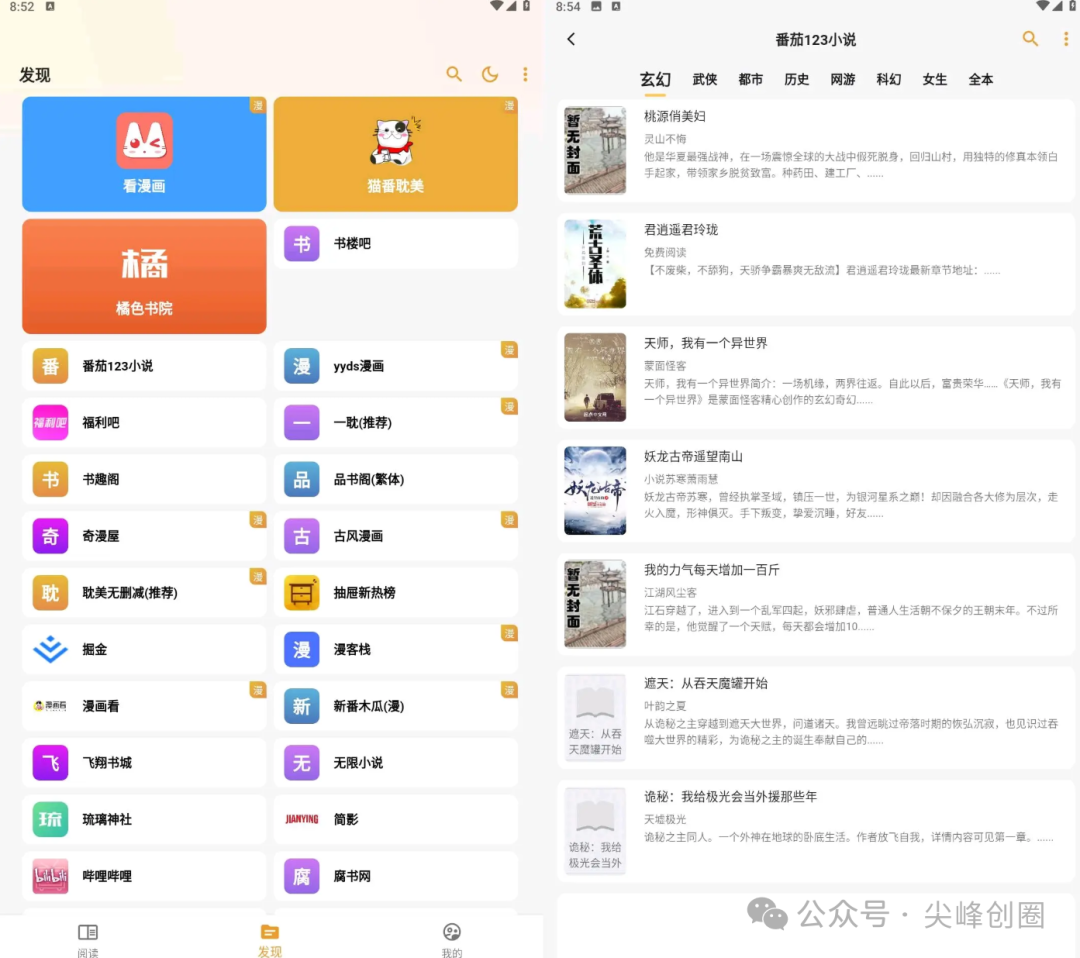Switch to the 网游 category tab
The height and width of the screenshot is (958, 1080).
pyautogui.click(x=842, y=79)
